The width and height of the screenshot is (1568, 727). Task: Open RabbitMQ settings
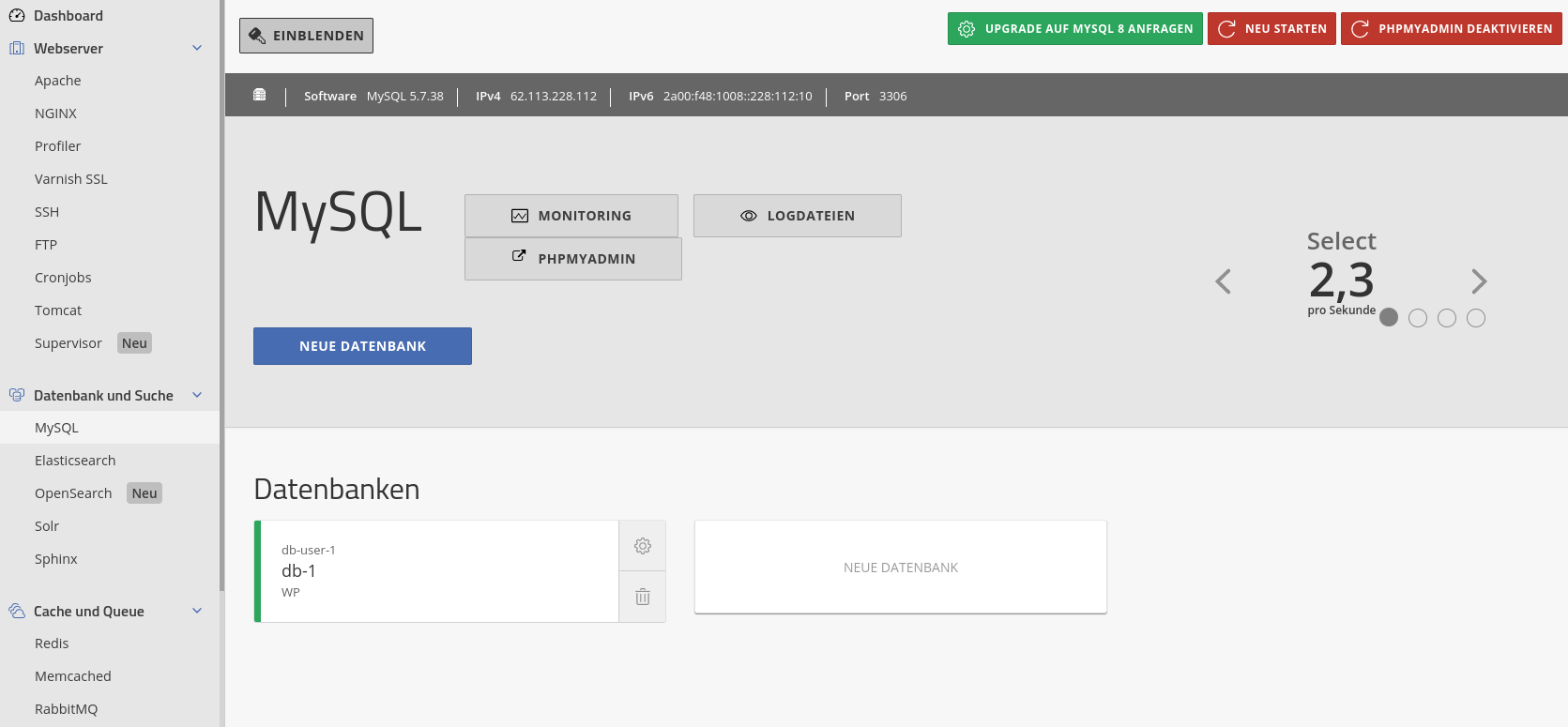(x=66, y=709)
